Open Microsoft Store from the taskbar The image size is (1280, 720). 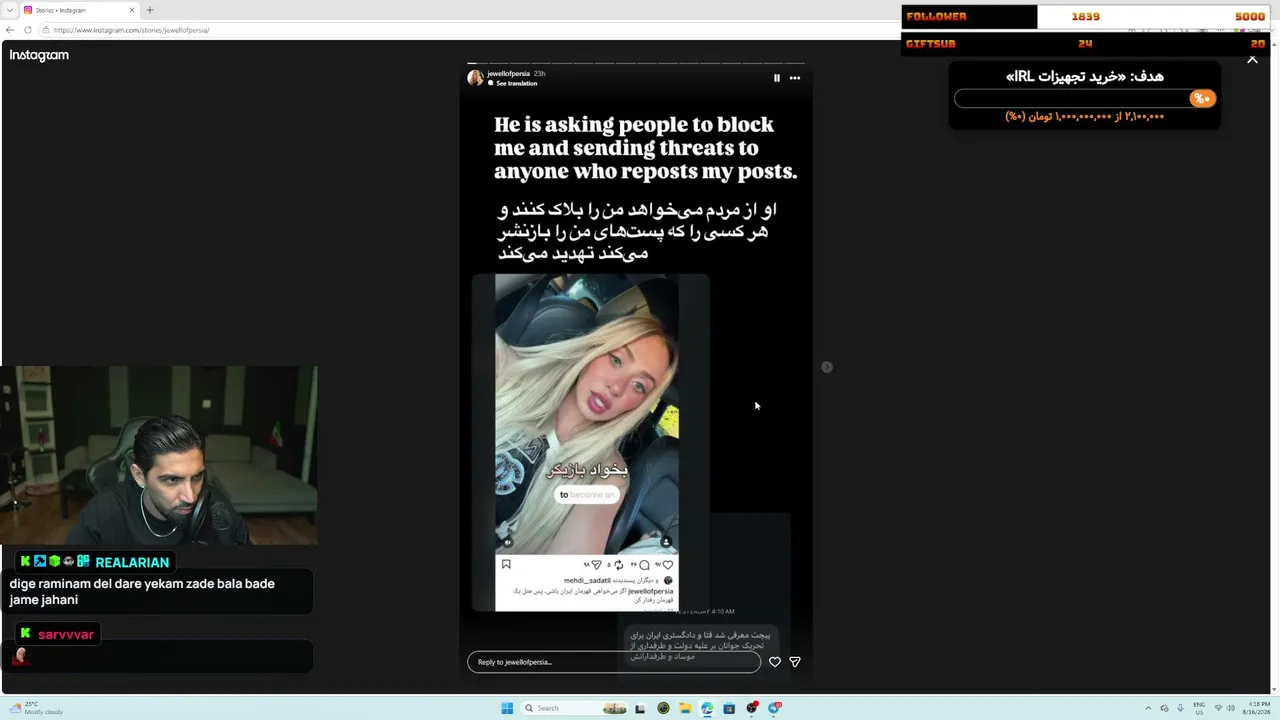coord(729,708)
